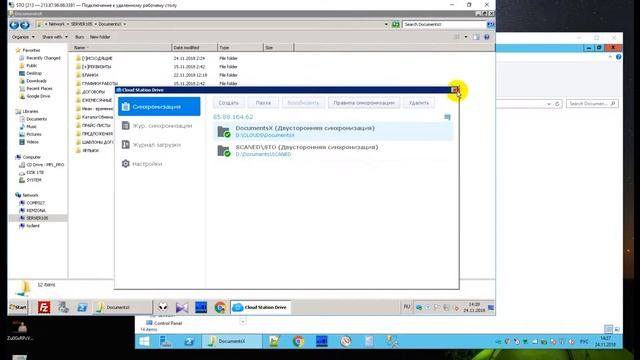Image resolution: width=640 pixels, height=360 pixels.
Task: Click the Пауза button
Action: (263, 103)
